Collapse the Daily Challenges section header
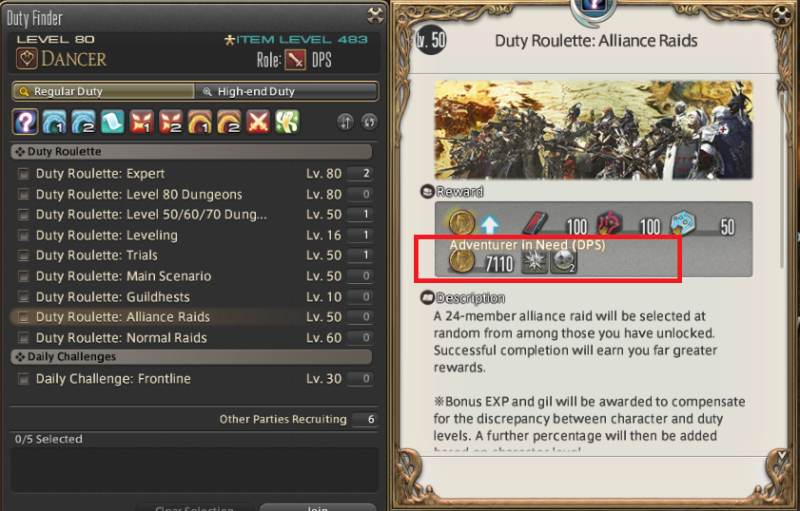 (x=191, y=356)
